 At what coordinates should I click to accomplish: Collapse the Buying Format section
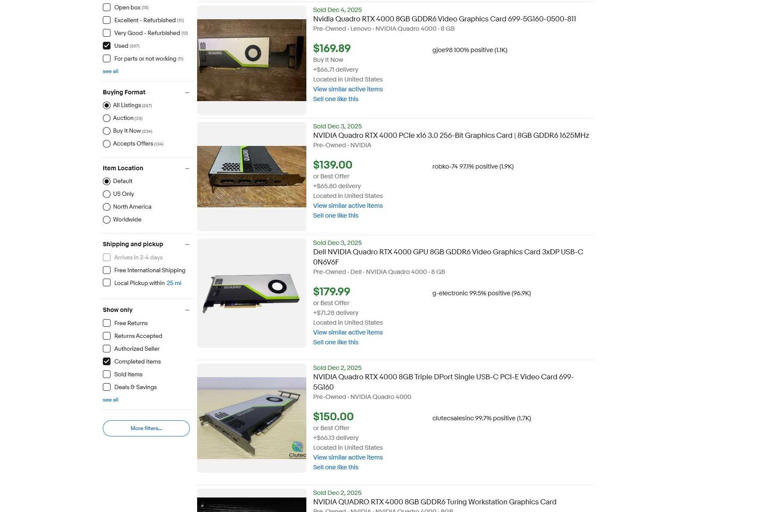[187, 93]
